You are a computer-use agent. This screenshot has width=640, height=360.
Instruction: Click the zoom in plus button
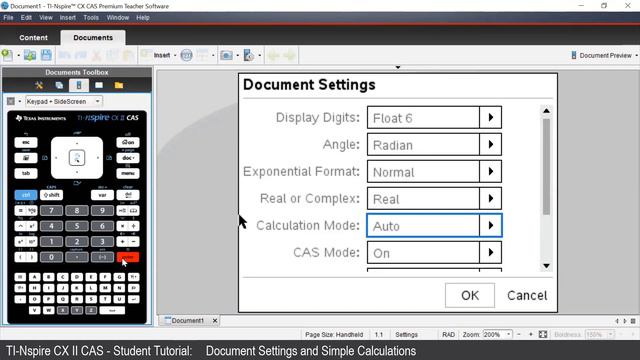pos(531,334)
